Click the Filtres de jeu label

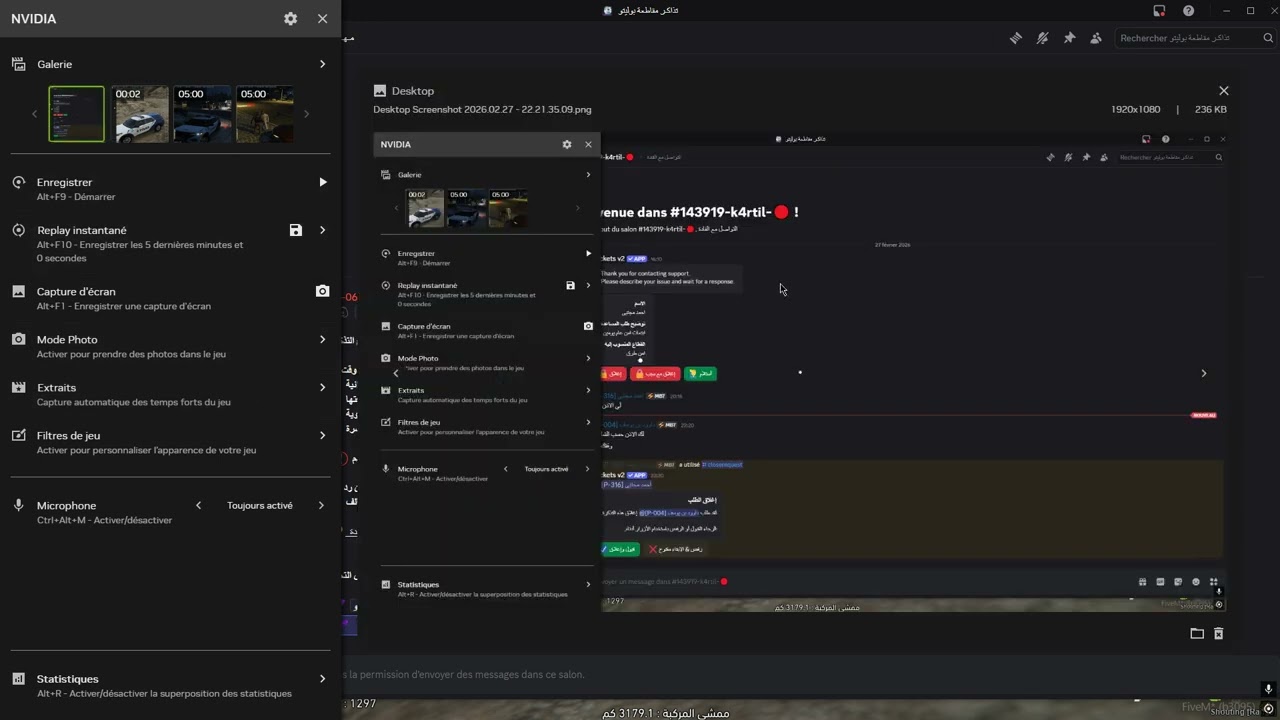pyautogui.click(x=68, y=435)
